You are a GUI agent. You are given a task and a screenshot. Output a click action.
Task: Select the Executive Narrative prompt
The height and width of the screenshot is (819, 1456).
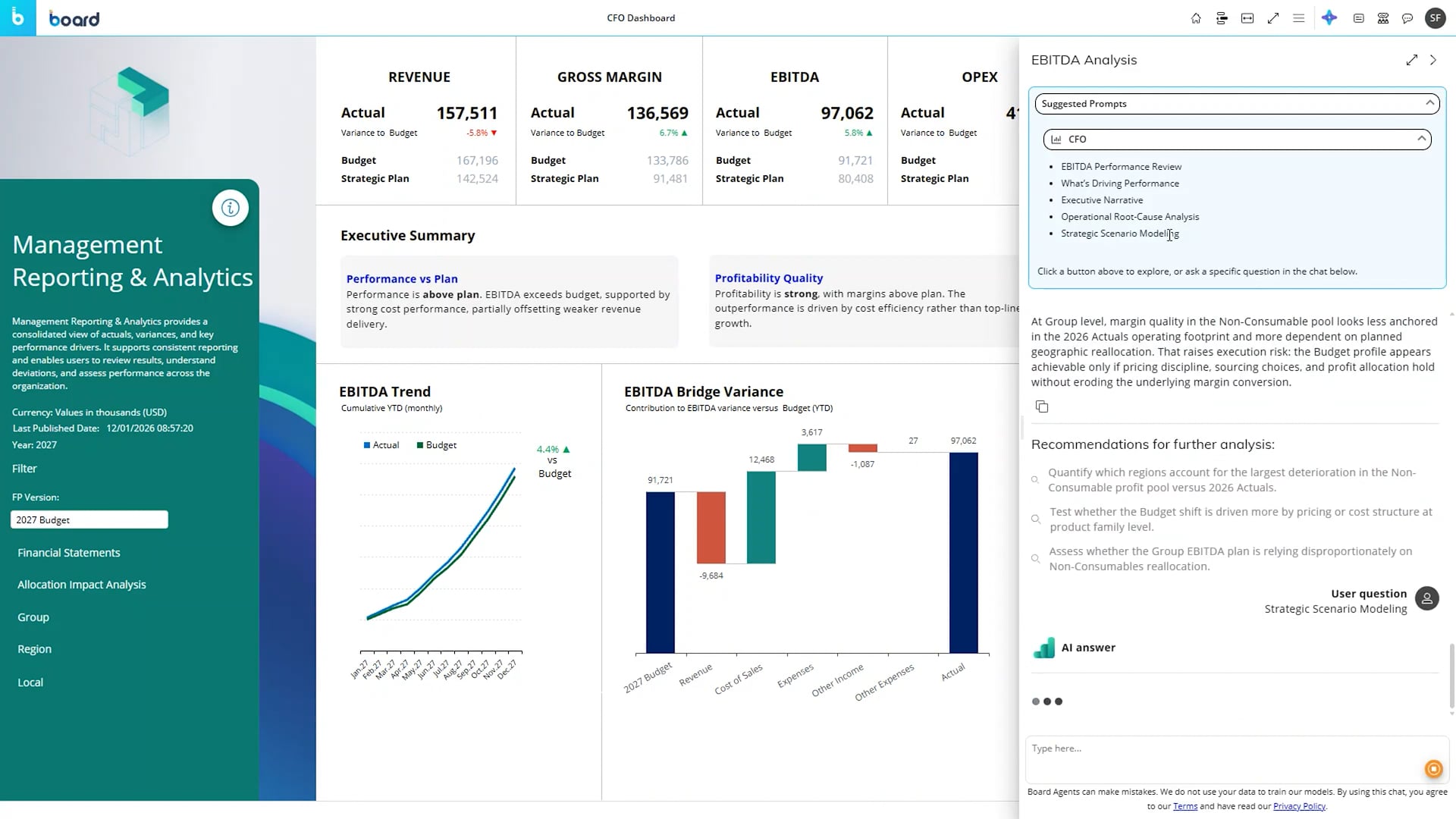[x=1102, y=200]
